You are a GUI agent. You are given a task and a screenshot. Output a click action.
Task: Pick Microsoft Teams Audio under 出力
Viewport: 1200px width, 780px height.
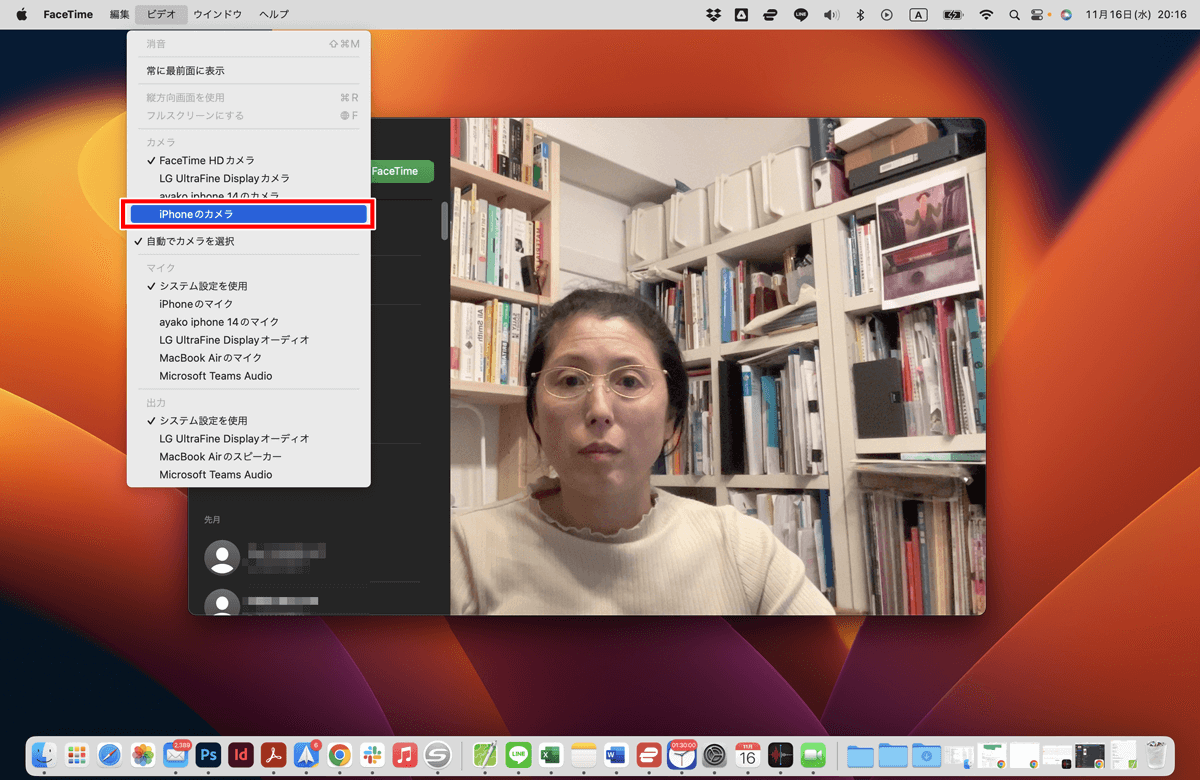click(x=248, y=475)
